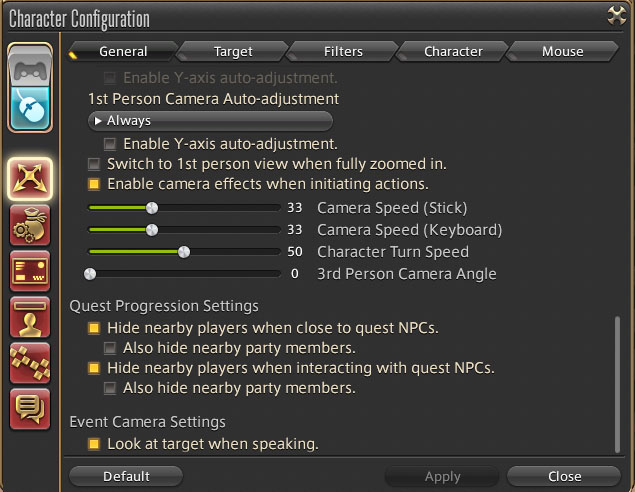
Task: Open the Mouse tab
Action: coord(563,51)
